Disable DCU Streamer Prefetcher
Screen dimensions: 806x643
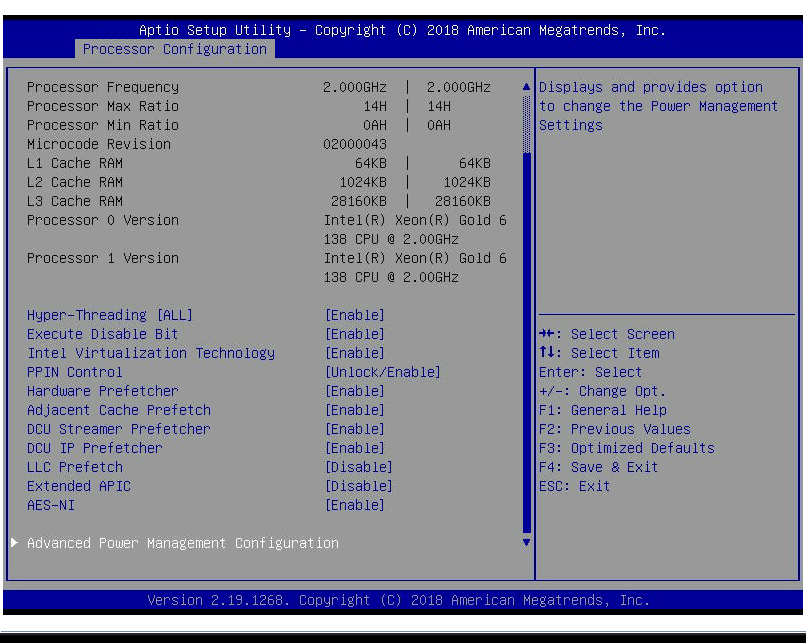pyautogui.click(x=118, y=428)
